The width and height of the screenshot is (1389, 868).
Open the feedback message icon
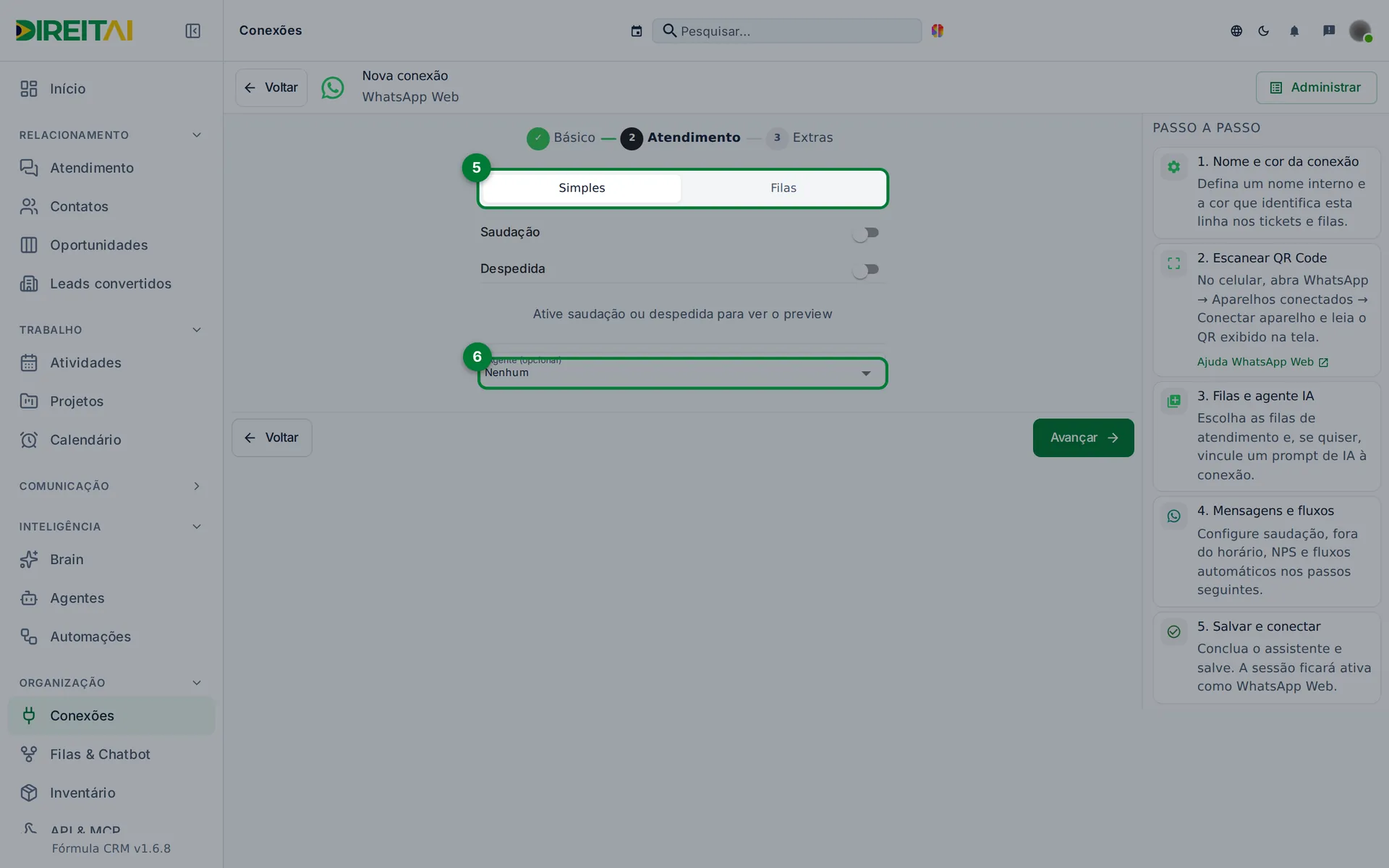click(1329, 30)
